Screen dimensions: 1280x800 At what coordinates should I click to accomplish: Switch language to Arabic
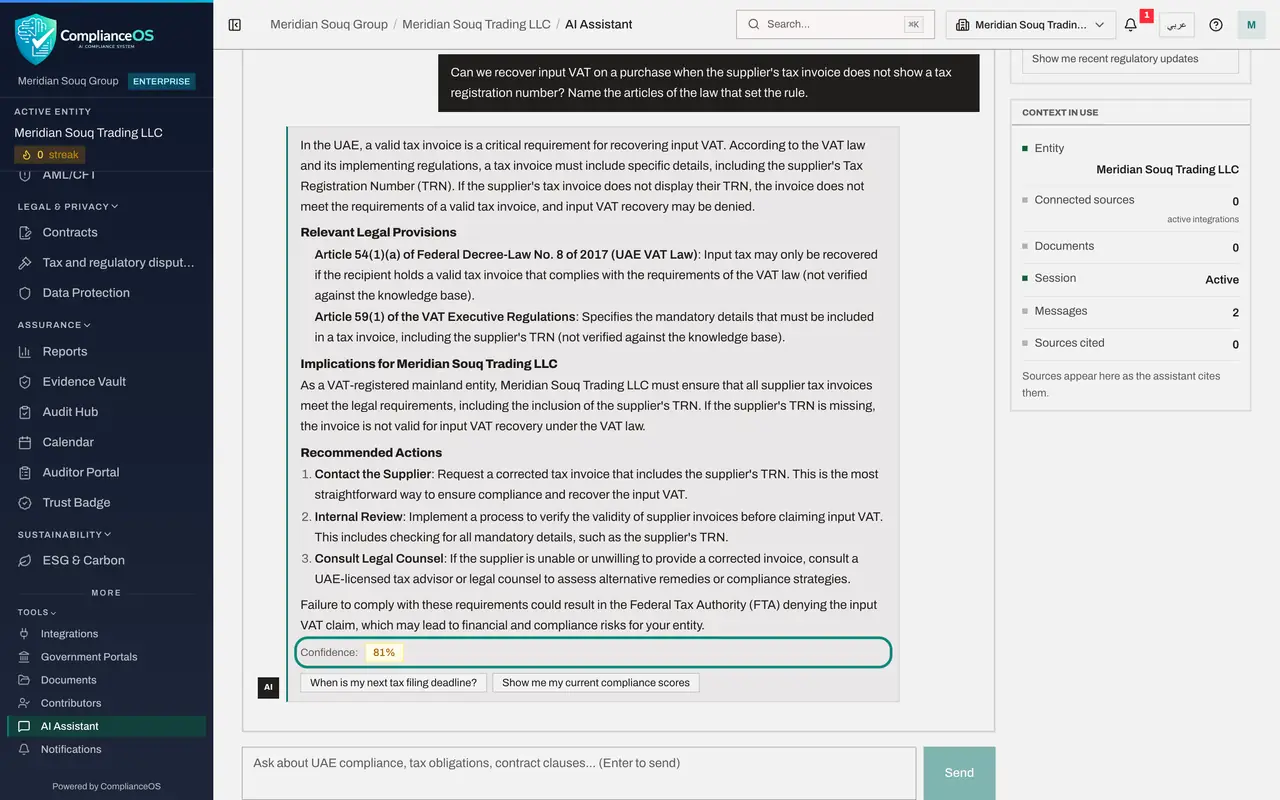1177,25
